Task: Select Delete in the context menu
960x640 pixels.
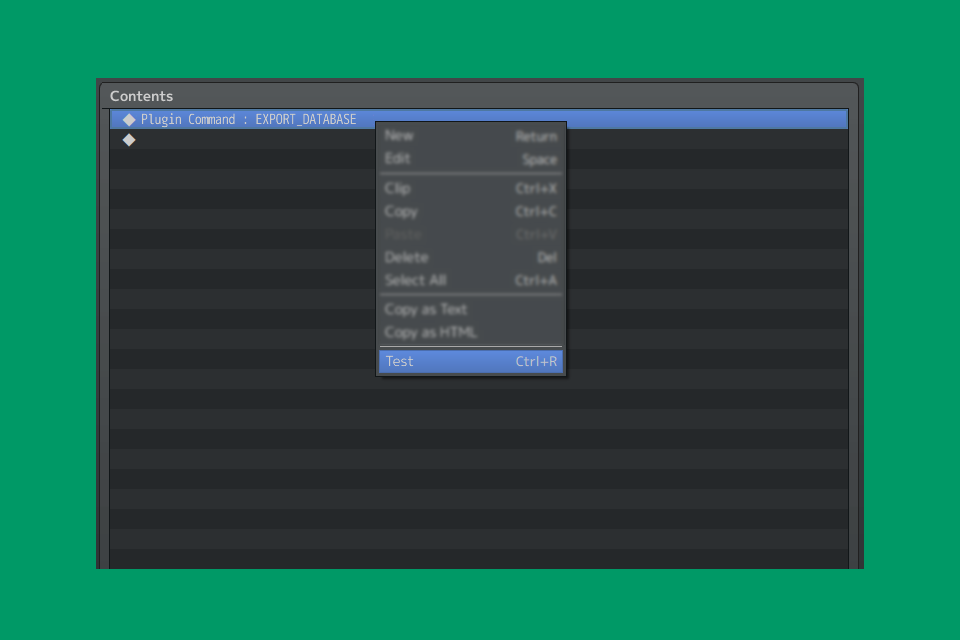Action: [470, 257]
